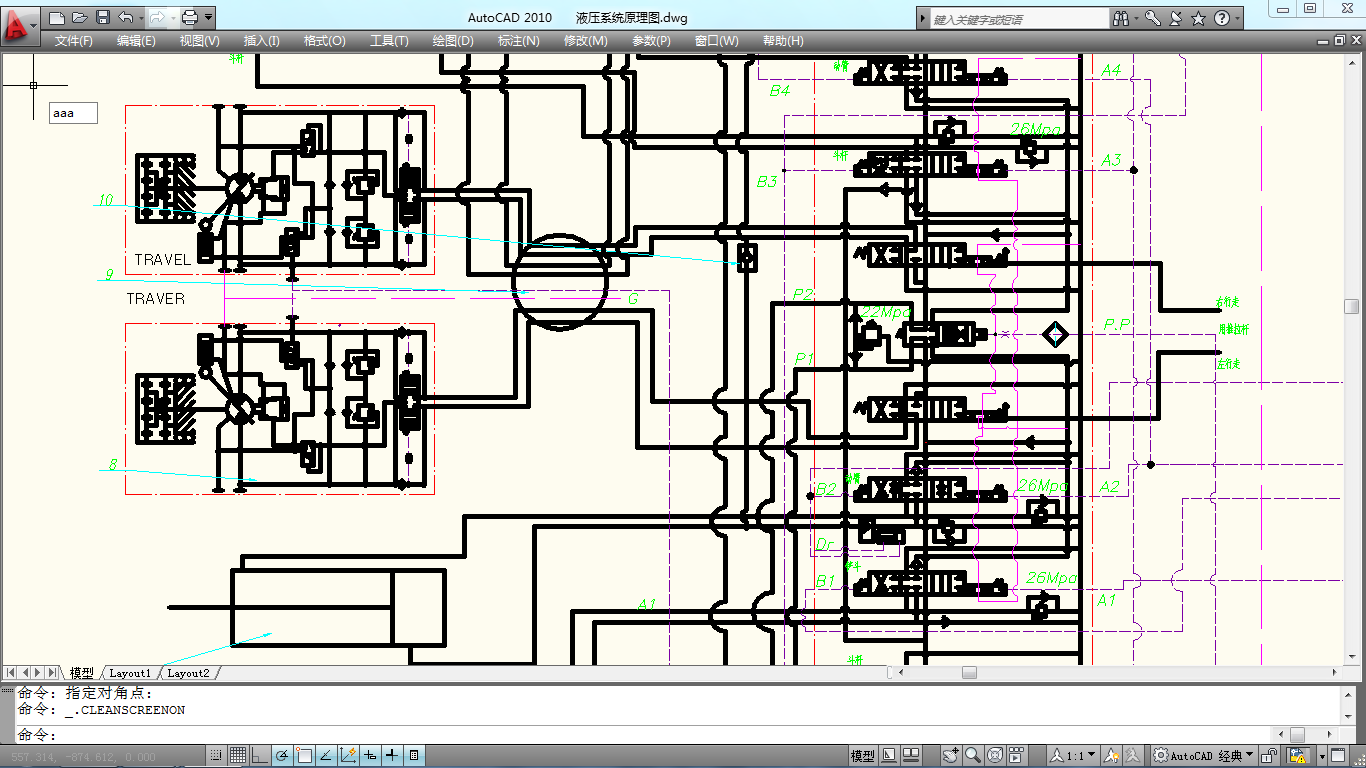Image resolution: width=1366 pixels, height=768 pixels.
Task: Open the SteeringWheels tool in status bar
Action: pos(996,755)
